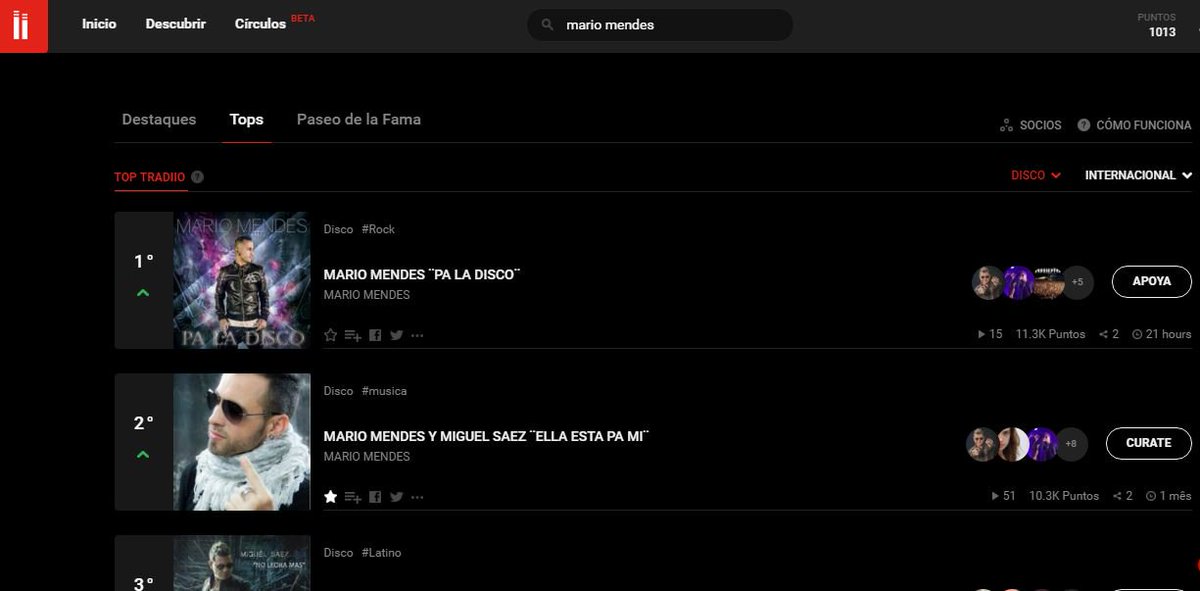Viewport: 1200px width, 591px height.
Task: Click the third supporter avatar on PA LA DISCO
Action: coord(1048,283)
